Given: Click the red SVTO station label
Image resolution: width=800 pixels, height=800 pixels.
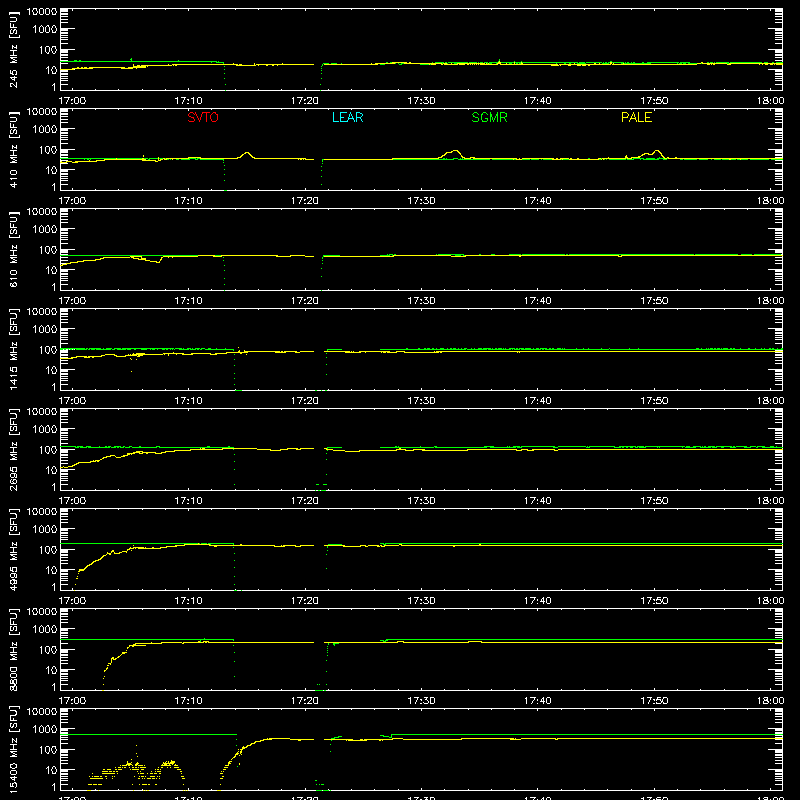Looking at the screenshot, I should (x=203, y=117).
